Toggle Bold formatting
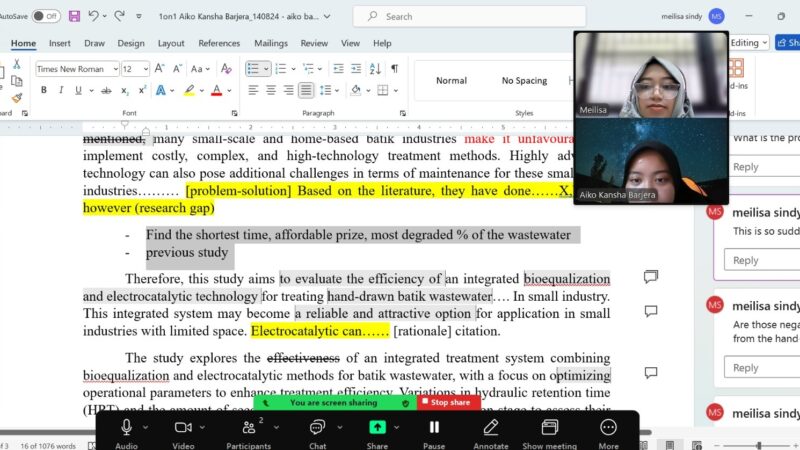Screen dimensions: 800x450 tap(44, 90)
